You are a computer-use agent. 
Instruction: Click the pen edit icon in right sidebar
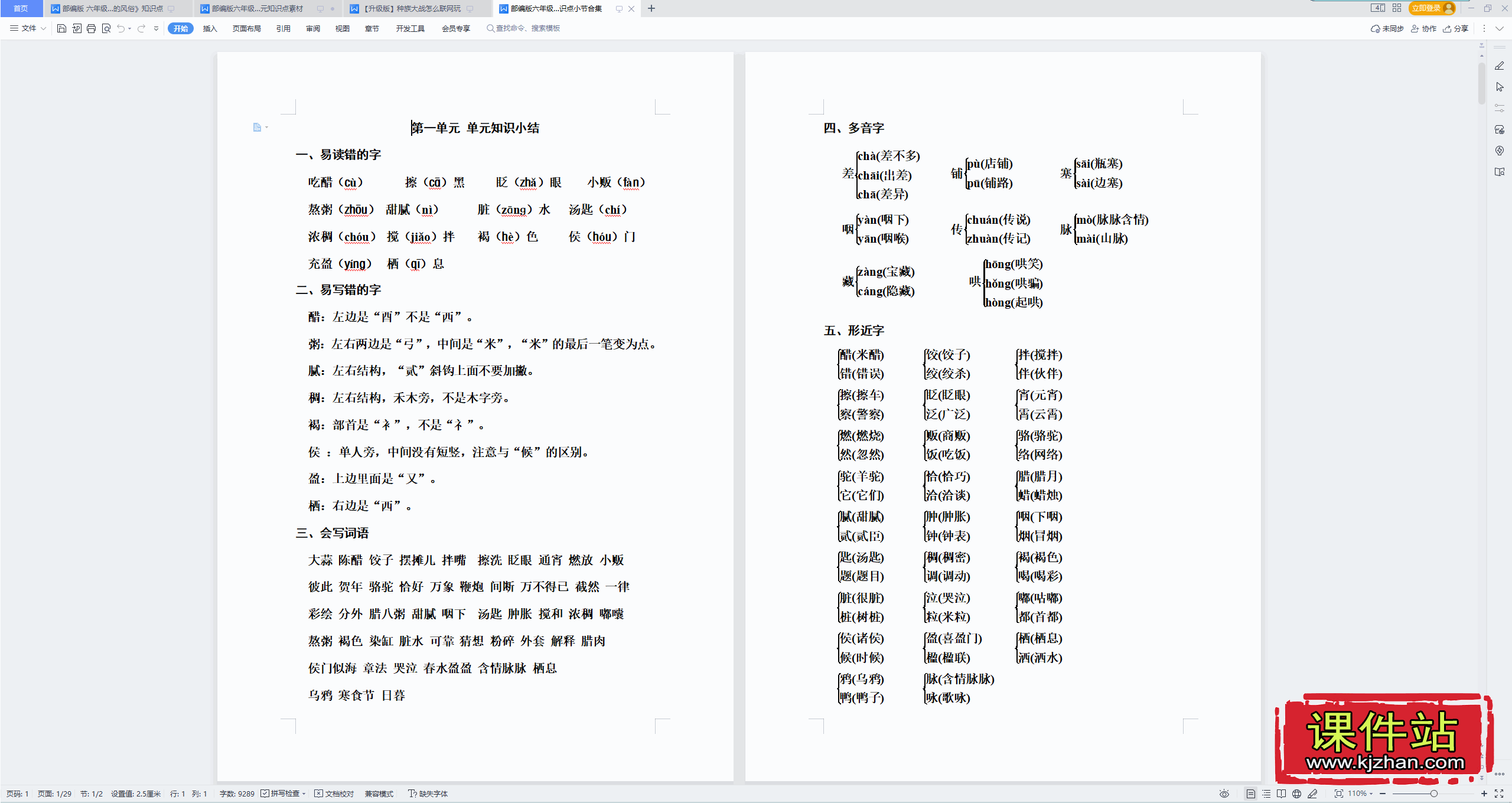click(1500, 66)
